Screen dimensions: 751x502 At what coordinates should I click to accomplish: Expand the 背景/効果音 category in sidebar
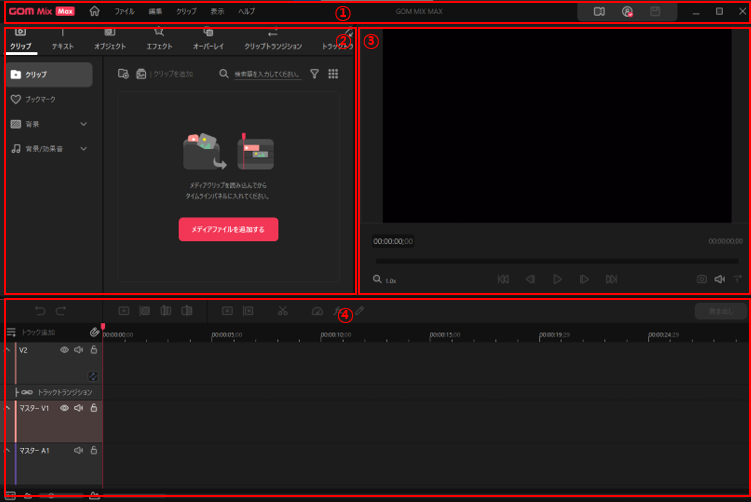coord(83,149)
